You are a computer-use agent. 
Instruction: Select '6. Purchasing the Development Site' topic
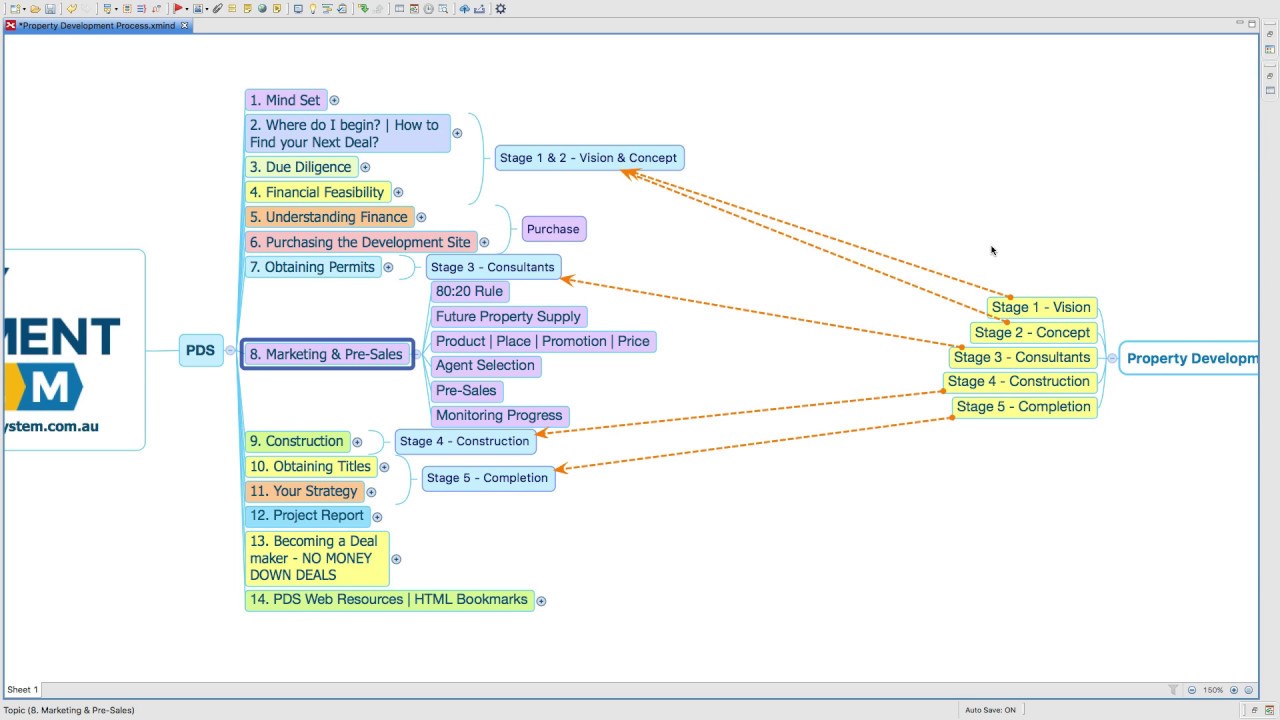coord(361,242)
